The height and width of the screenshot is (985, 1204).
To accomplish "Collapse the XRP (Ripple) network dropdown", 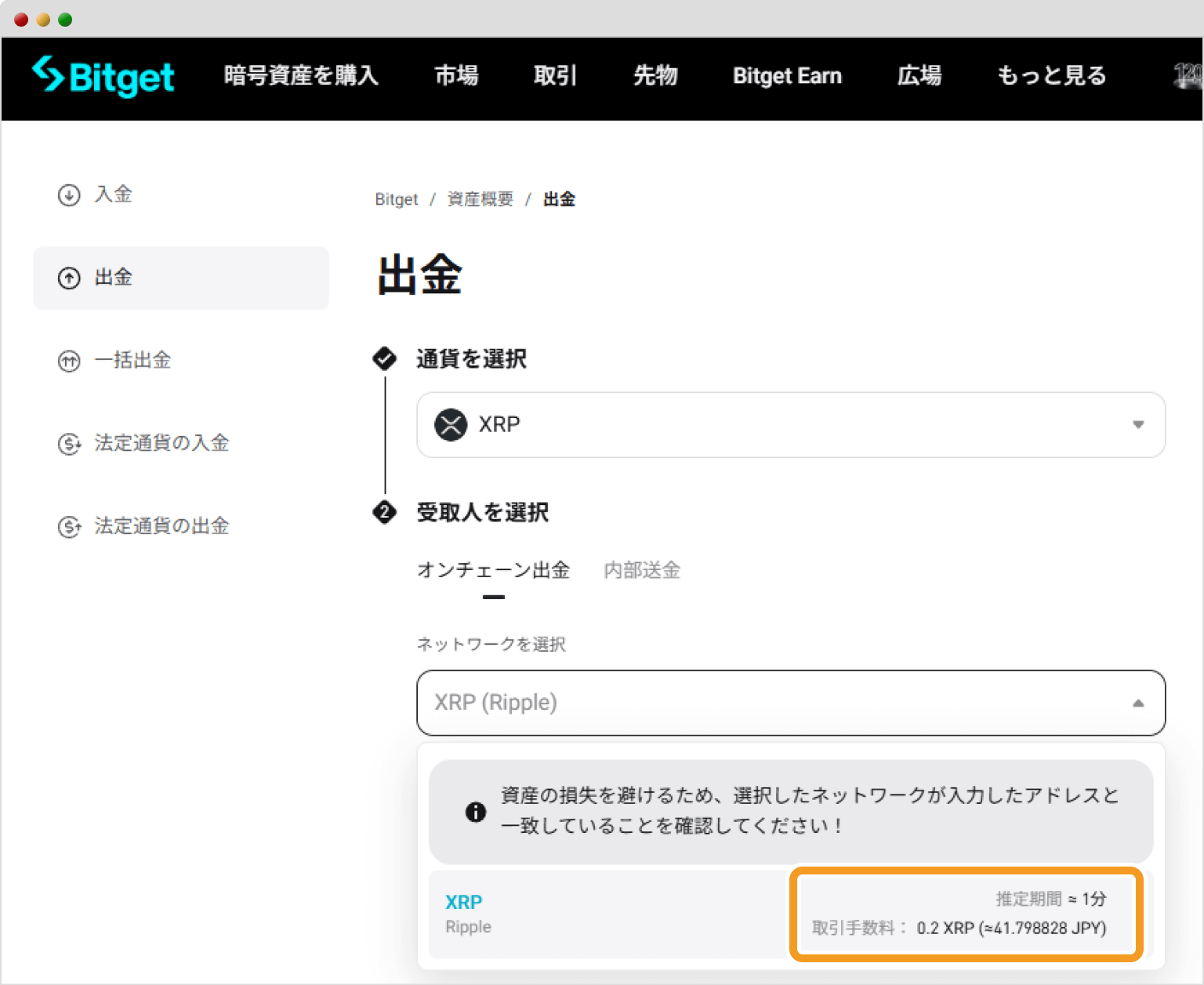I will 1138,703.
